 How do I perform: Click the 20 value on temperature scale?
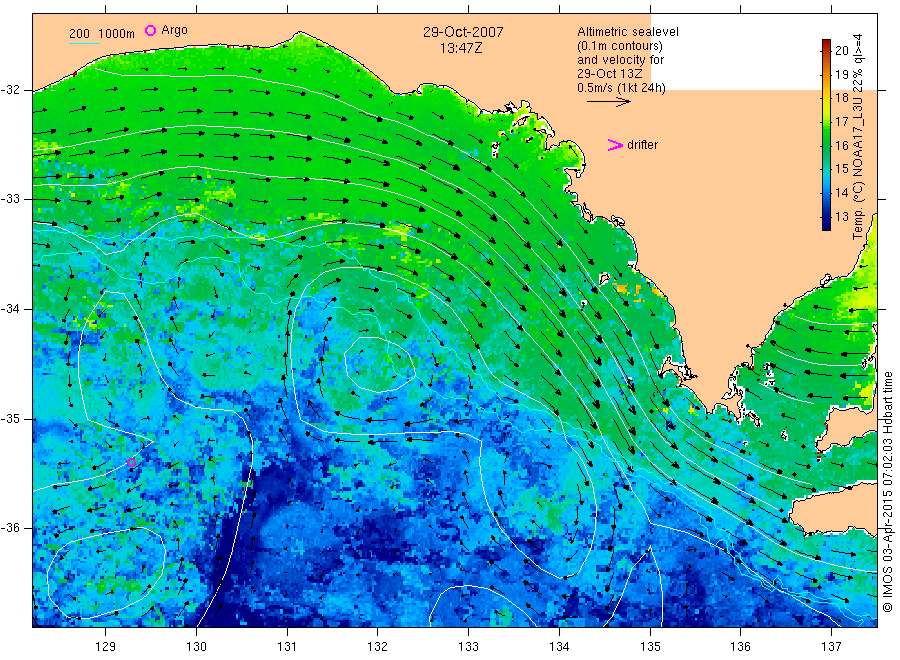841,51
